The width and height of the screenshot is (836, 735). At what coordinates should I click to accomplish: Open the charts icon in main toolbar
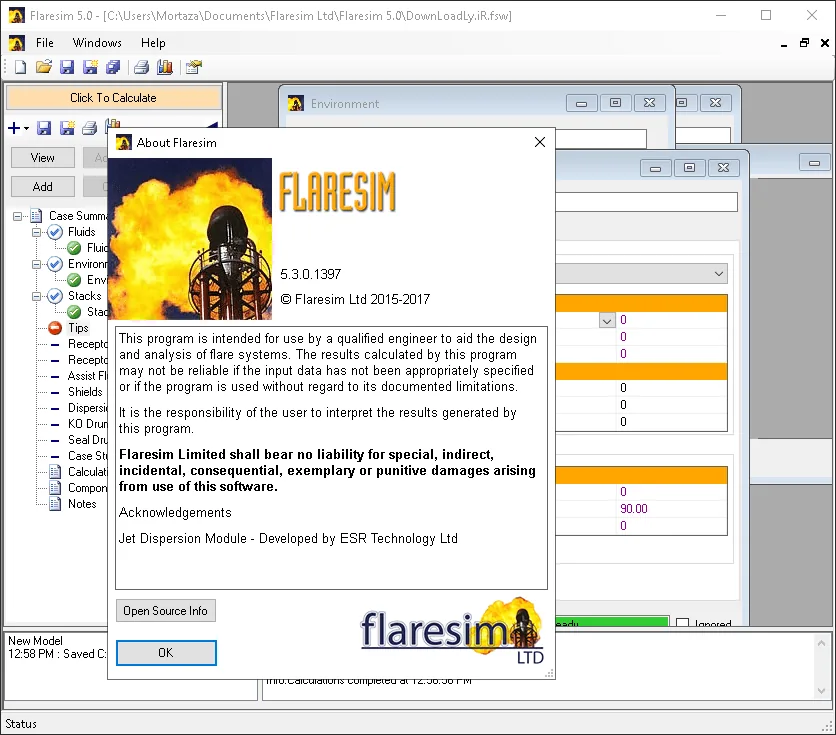(165, 67)
